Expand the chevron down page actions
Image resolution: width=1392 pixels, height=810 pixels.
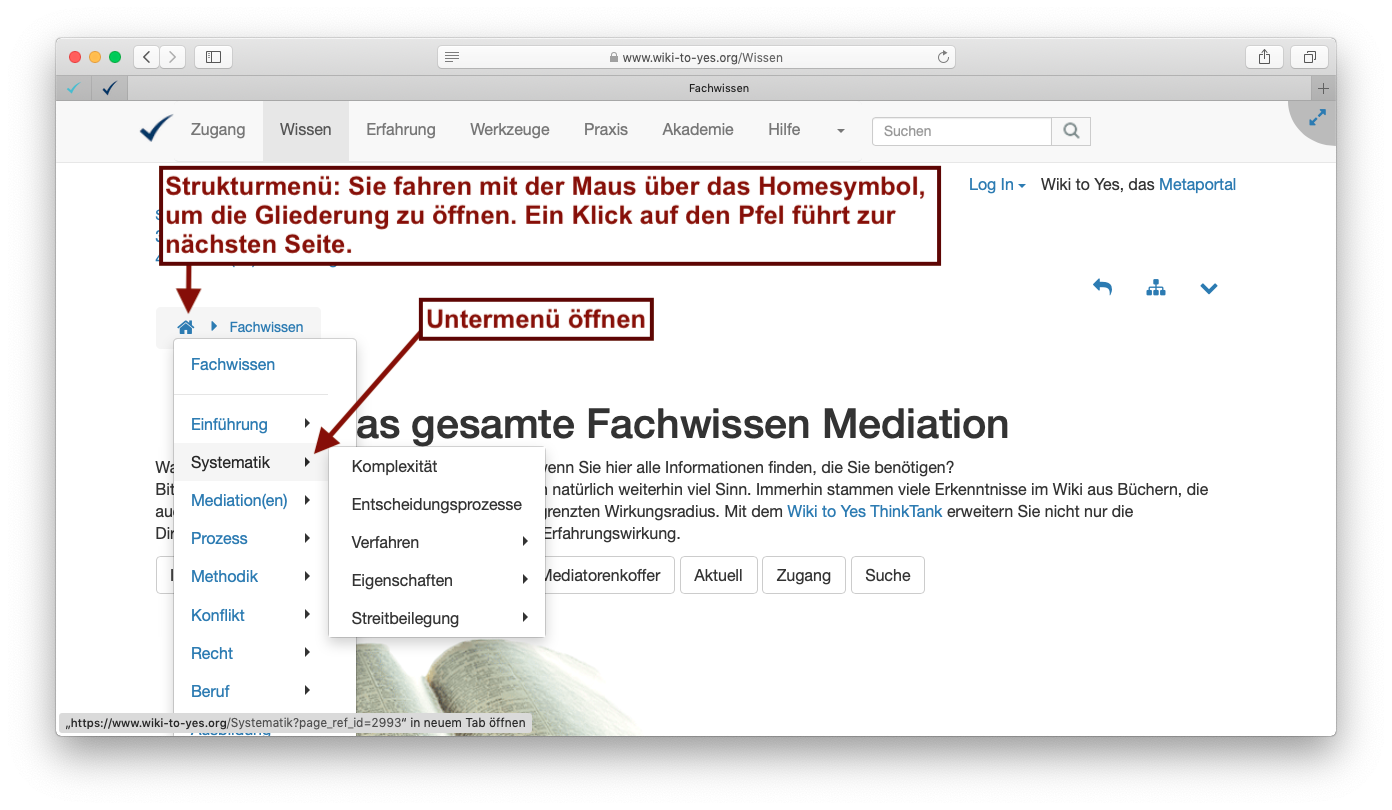click(1209, 289)
